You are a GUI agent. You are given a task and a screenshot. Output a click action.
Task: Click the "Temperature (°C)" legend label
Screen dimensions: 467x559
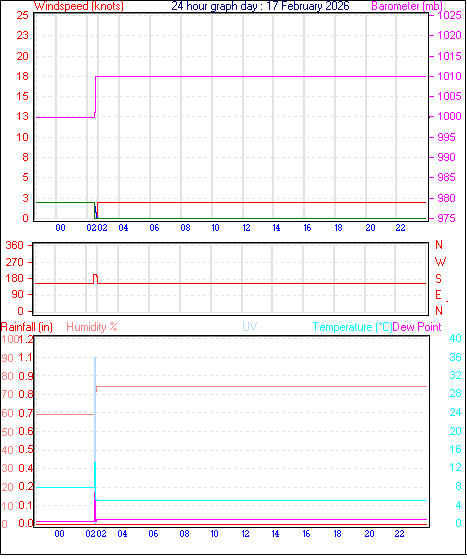[352, 327]
